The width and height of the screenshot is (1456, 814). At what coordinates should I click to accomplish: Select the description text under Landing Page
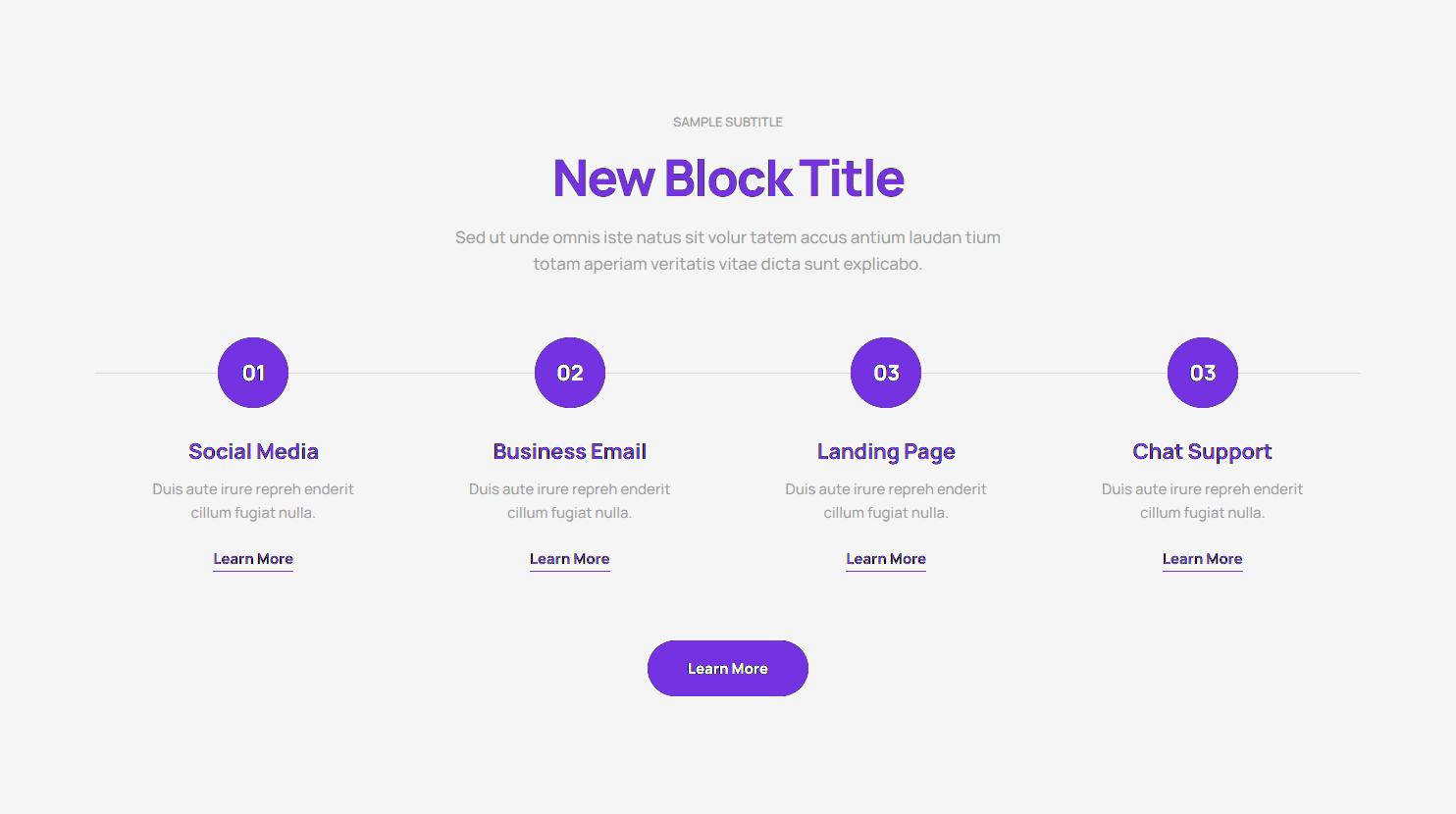click(x=886, y=500)
